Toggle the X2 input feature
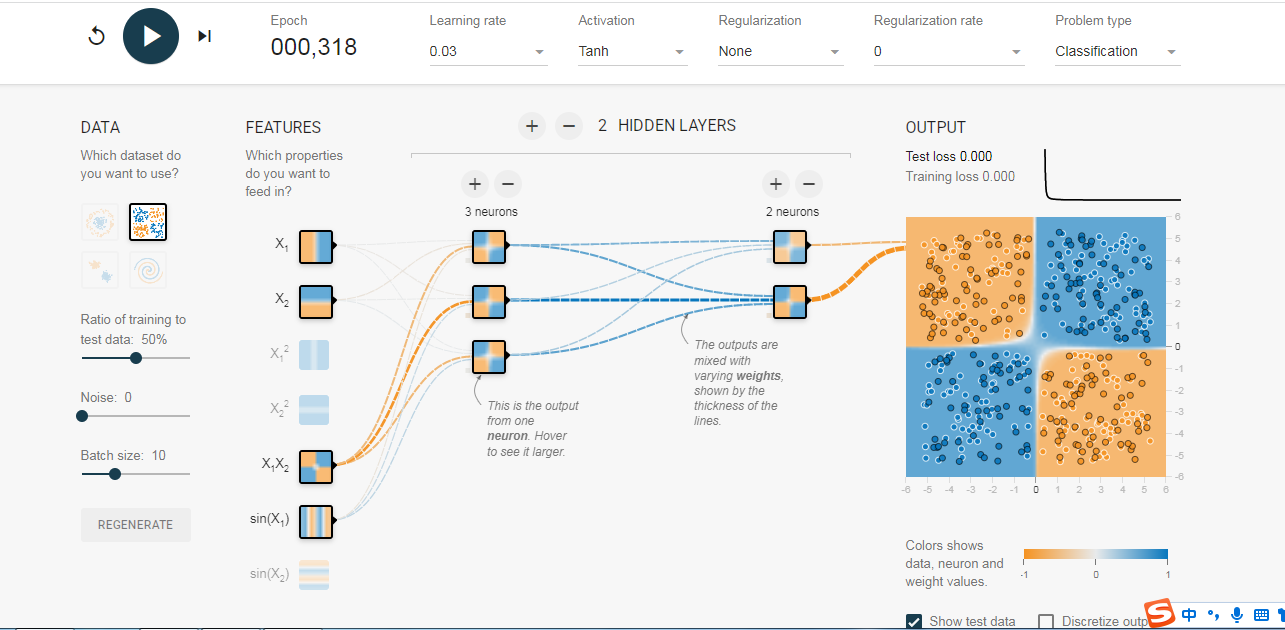The image size is (1285, 630). [316, 301]
